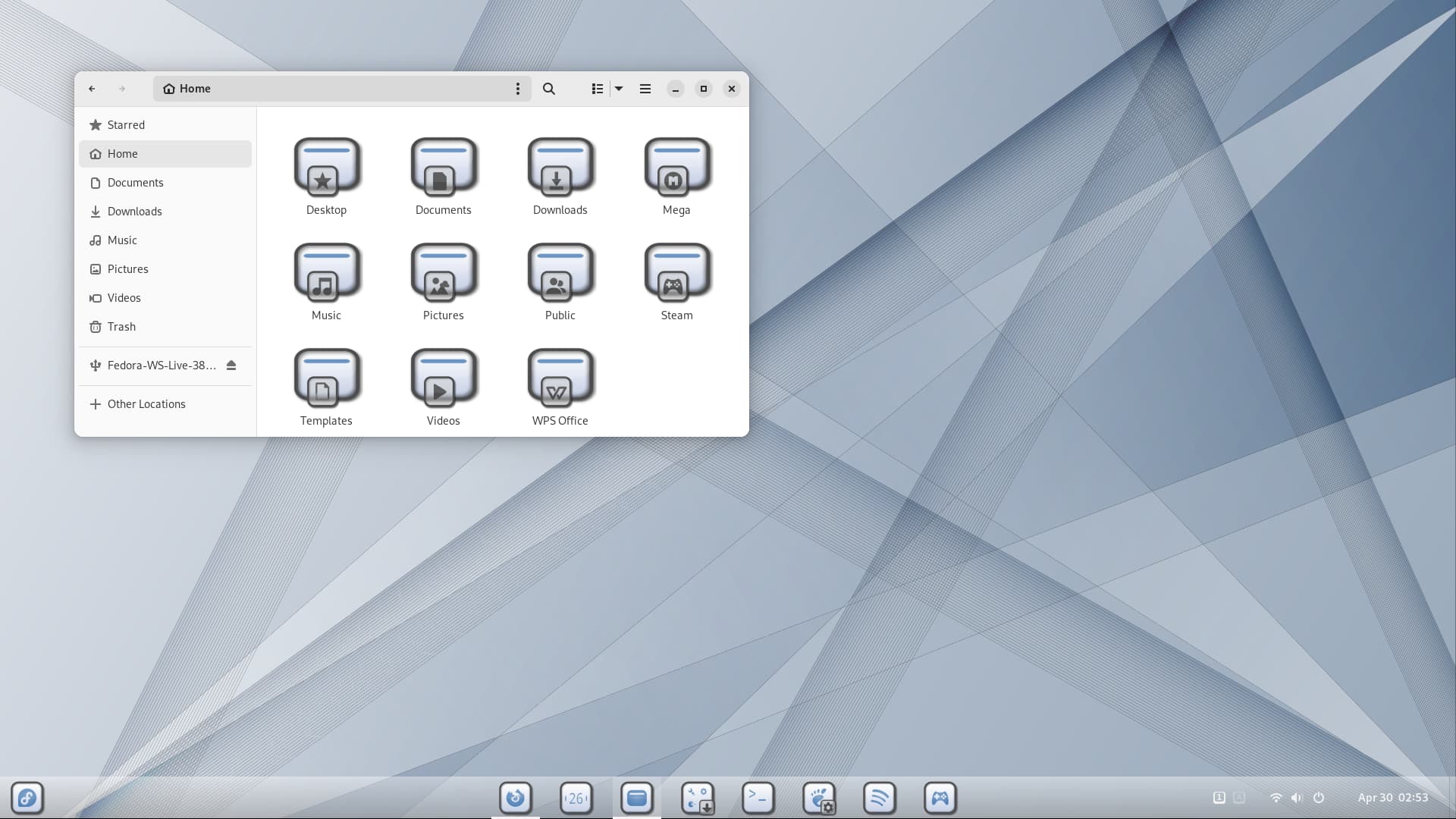Open the Wi-Fi network indicator
The height and width of the screenshot is (819, 1456).
1276,798
